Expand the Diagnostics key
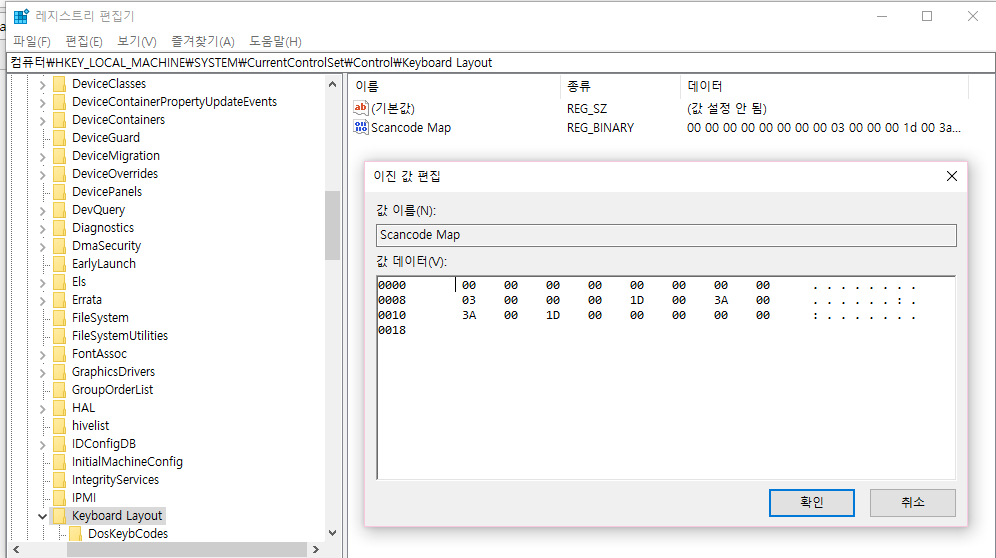Screen dimensions: 996x558 coord(43,228)
